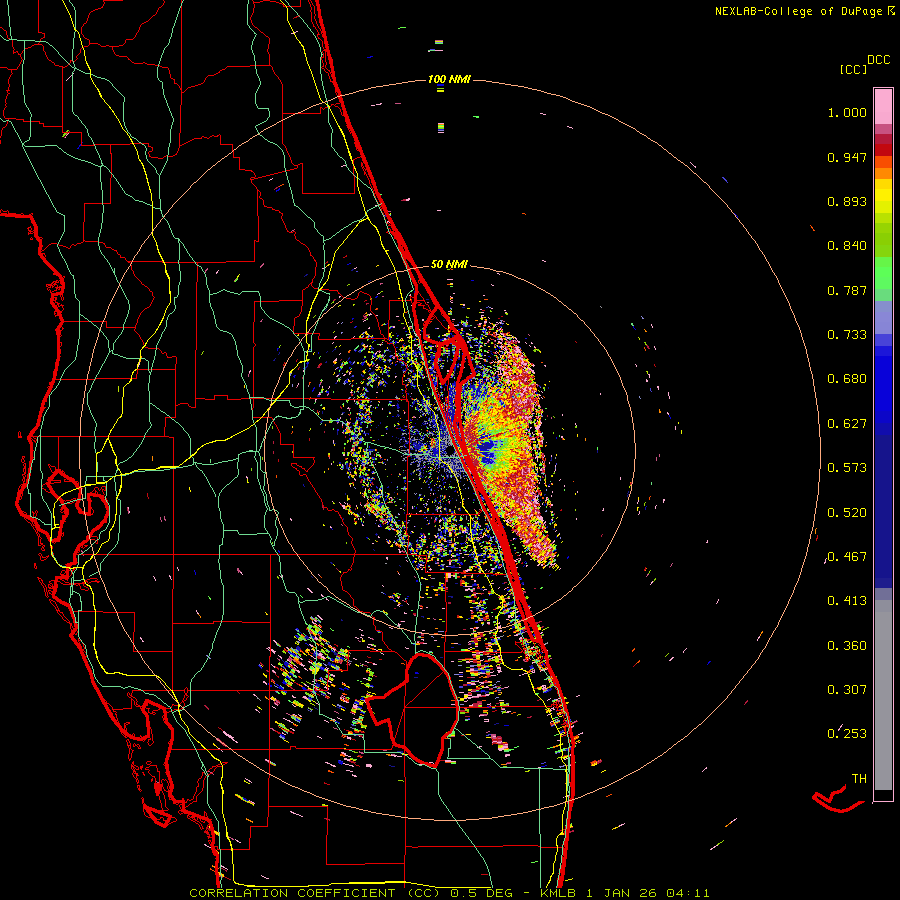Click the 0.253 scale value
This screenshot has width=900, height=900.
[847, 734]
